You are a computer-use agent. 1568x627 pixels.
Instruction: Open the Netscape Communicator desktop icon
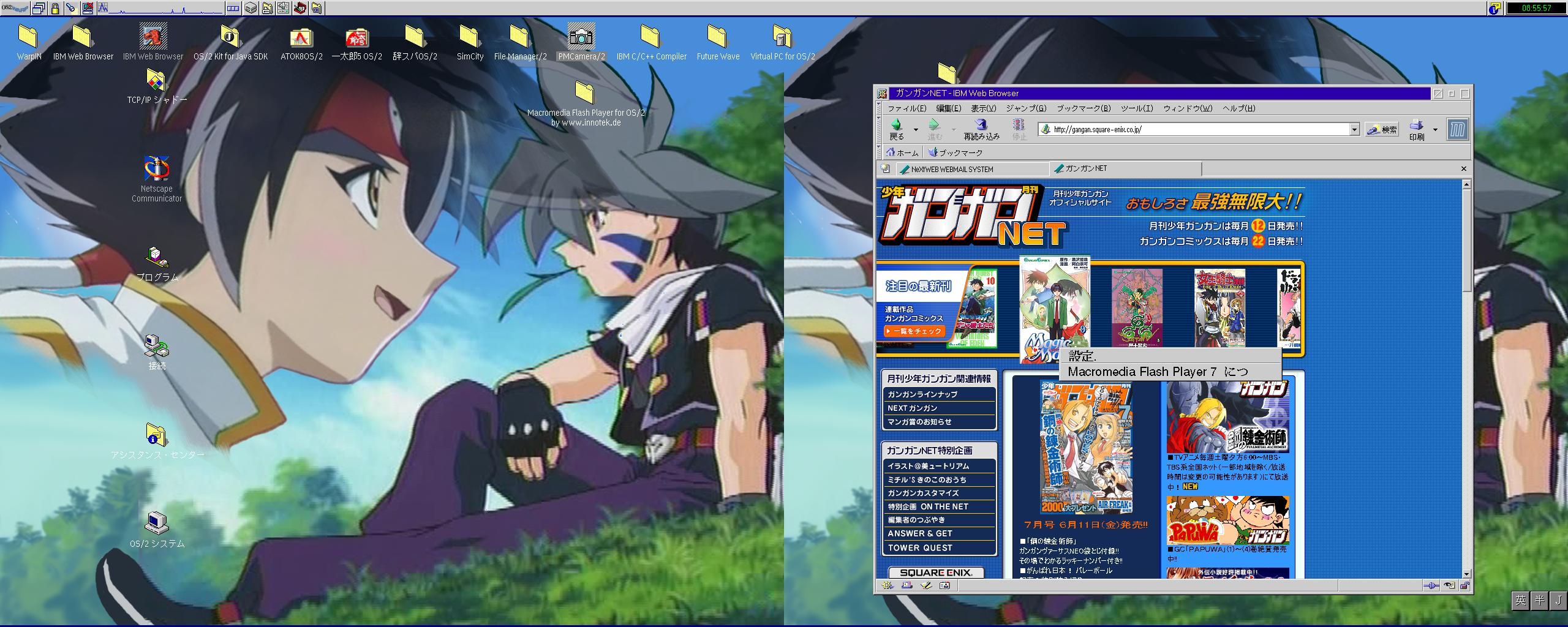tap(157, 179)
